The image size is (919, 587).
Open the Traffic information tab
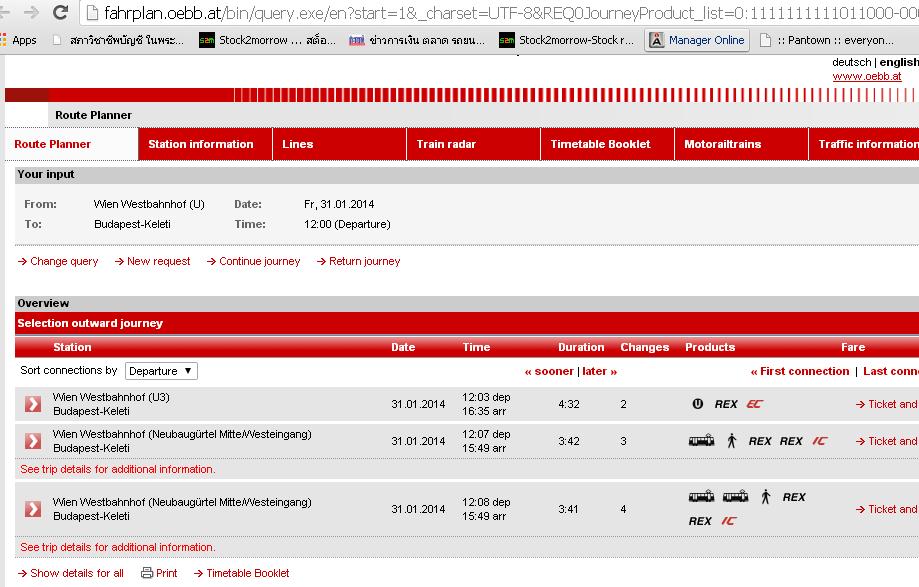864,144
